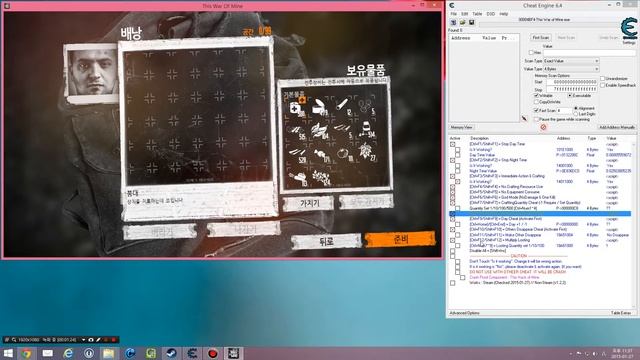Click the Stop address input field
Screen dimensions: 640x360
pyautogui.click(x=572, y=89)
